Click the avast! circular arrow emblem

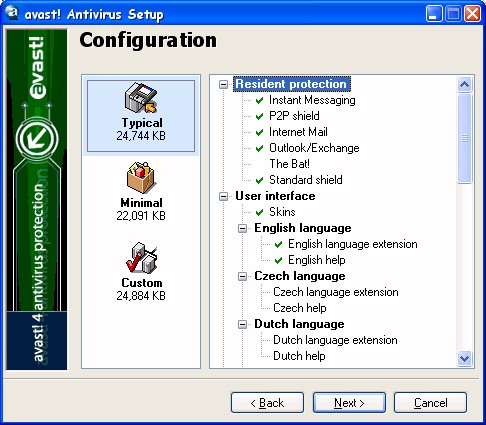[37, 139]
